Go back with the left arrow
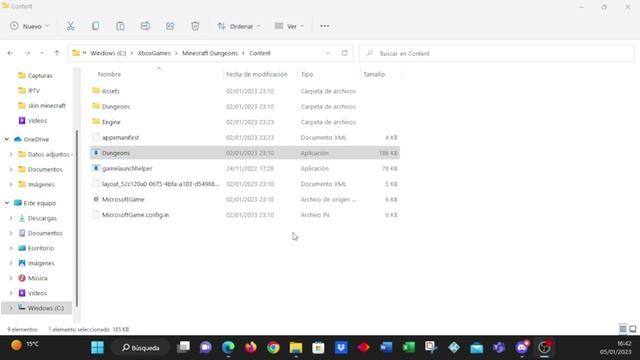This screenshot has width=640, height=360. coord(10,53)
